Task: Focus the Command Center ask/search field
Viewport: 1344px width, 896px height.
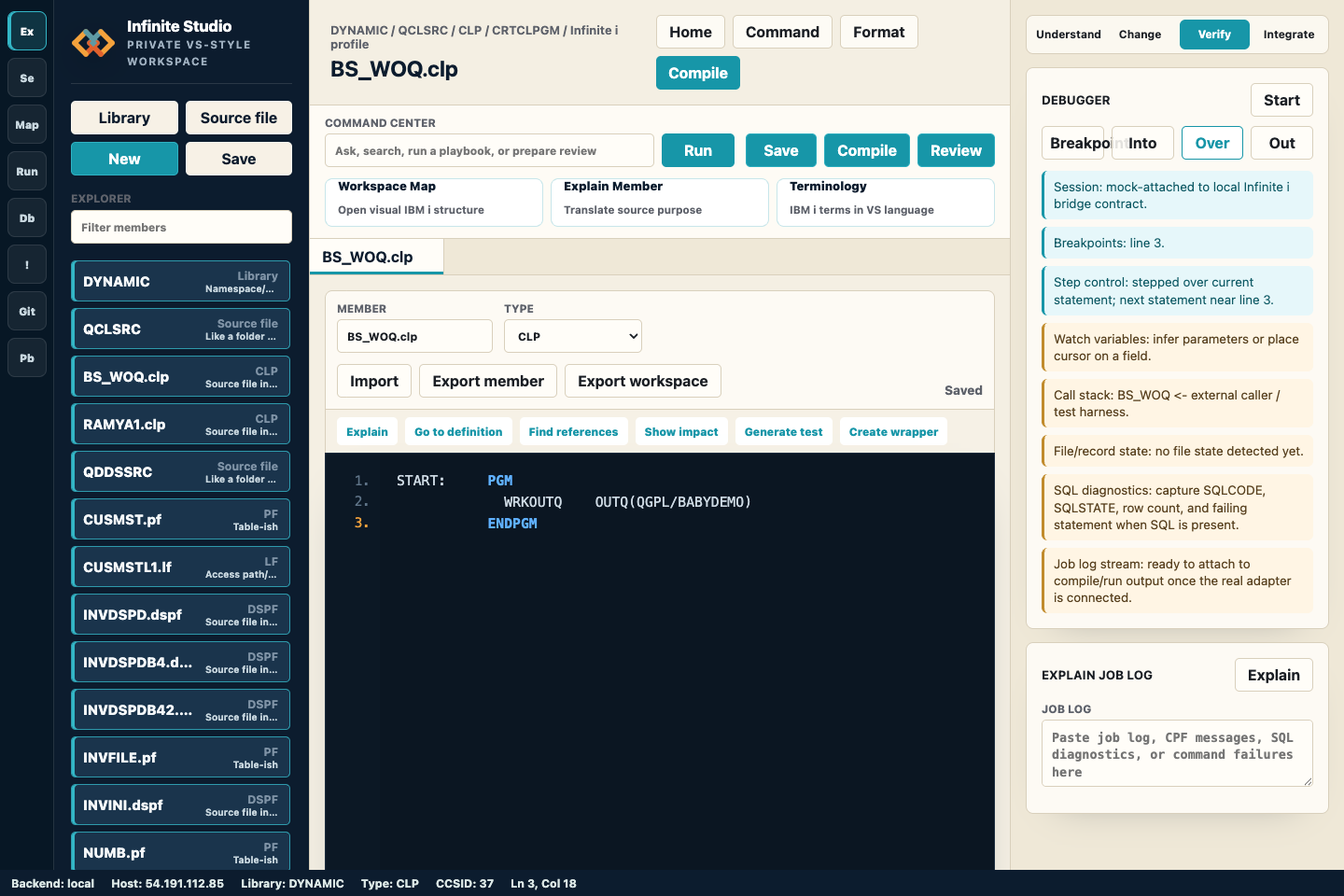Action: point(489,150)
